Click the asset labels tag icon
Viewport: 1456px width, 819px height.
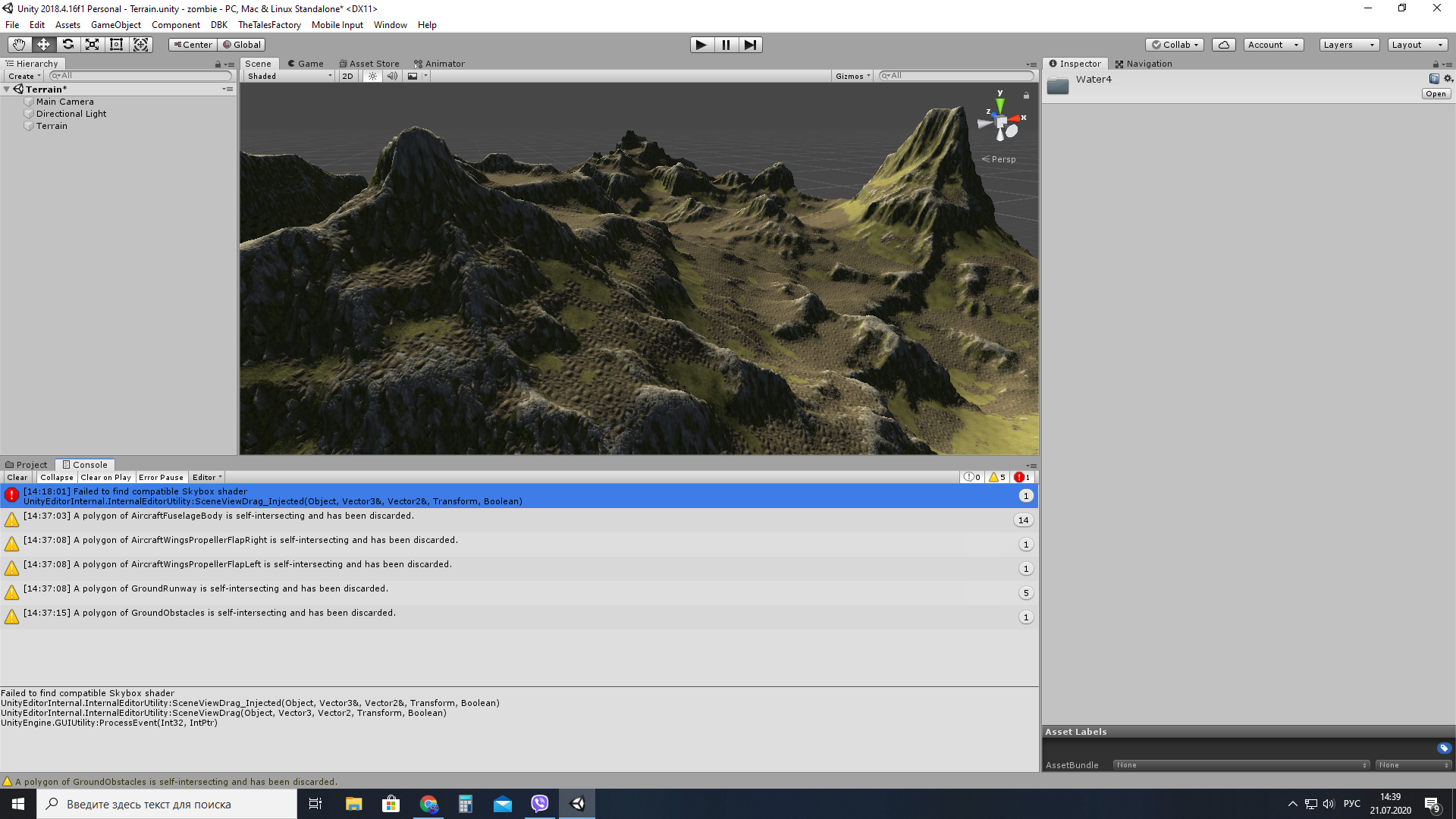point(1444,748)
